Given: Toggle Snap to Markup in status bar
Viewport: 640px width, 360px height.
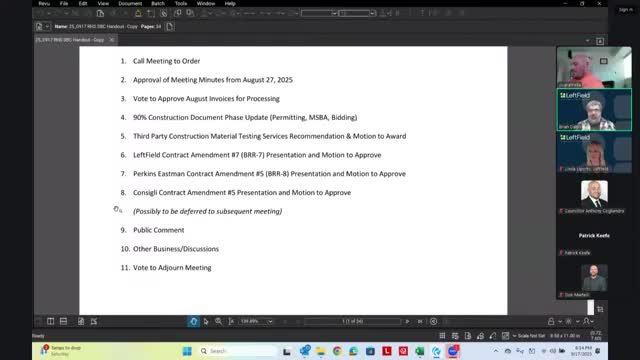Looking at the screenshot, I should pos(480,336).
